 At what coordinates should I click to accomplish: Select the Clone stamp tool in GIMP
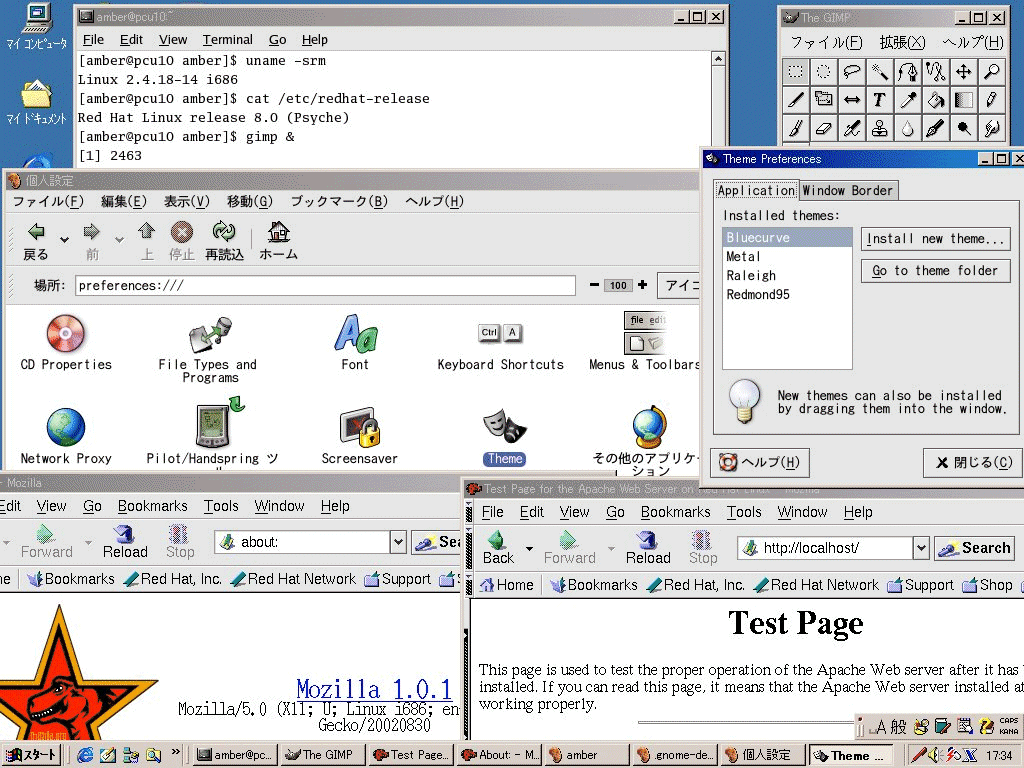coord(880,128)
